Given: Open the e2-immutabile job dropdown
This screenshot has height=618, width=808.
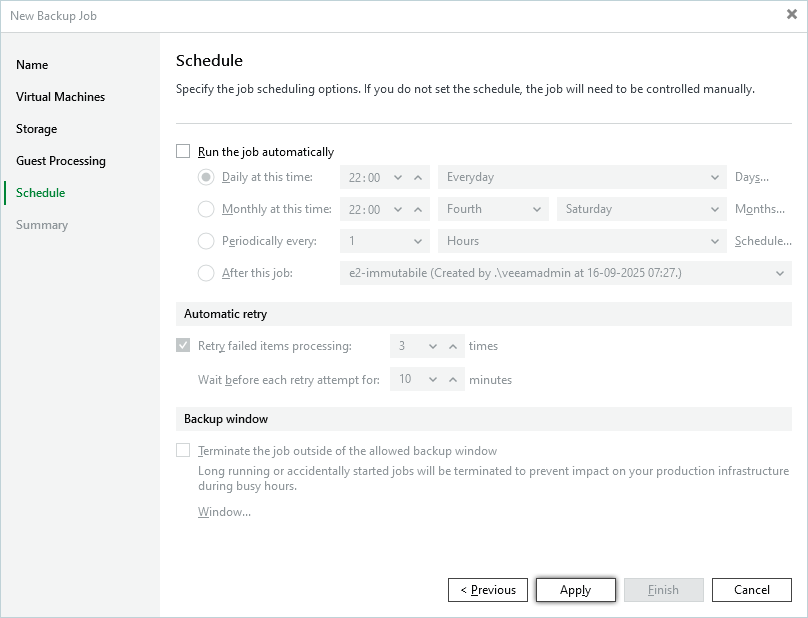Looking at the screenshot, I should click(x=565, y=273).
